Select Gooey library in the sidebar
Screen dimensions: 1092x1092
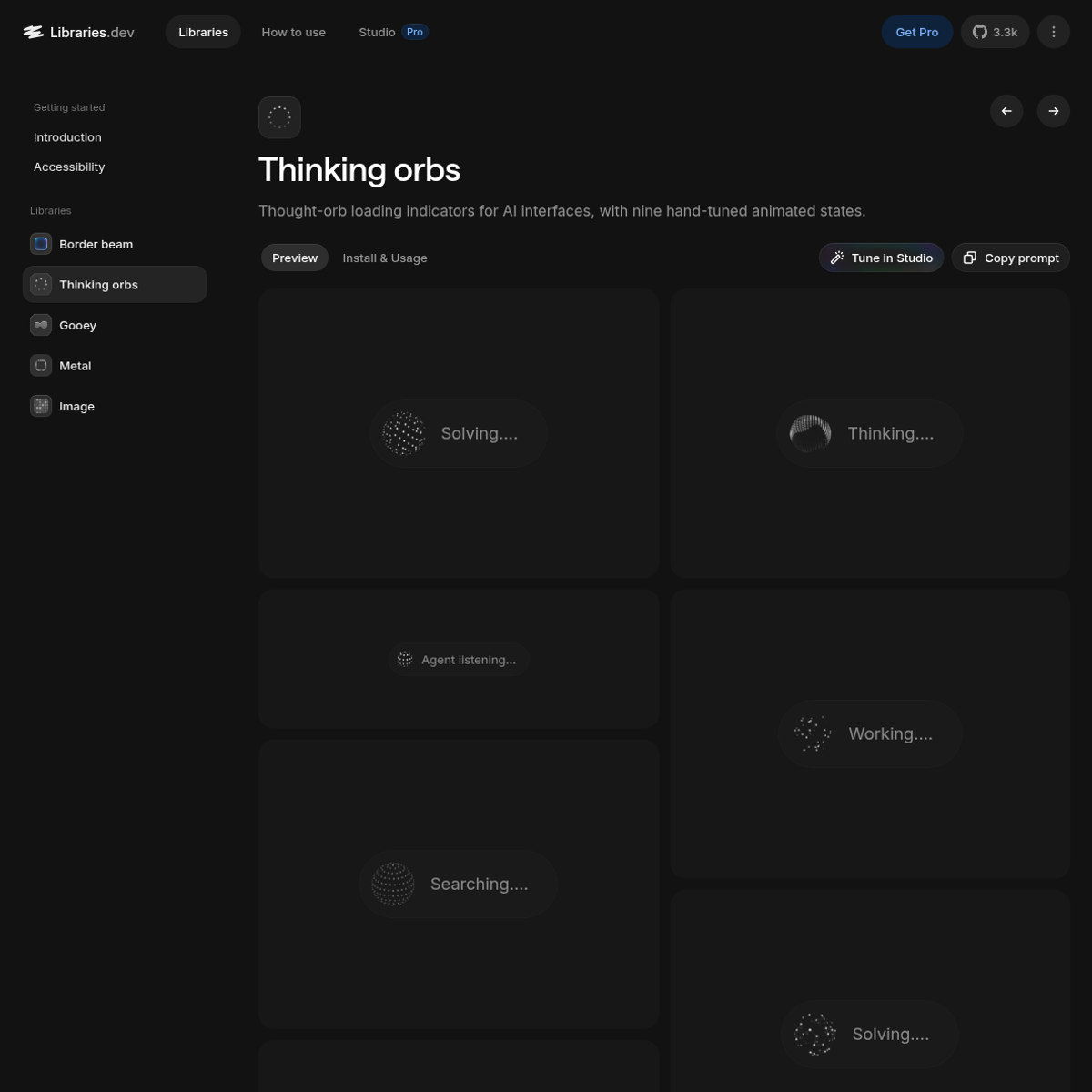(x=115, y=325)
